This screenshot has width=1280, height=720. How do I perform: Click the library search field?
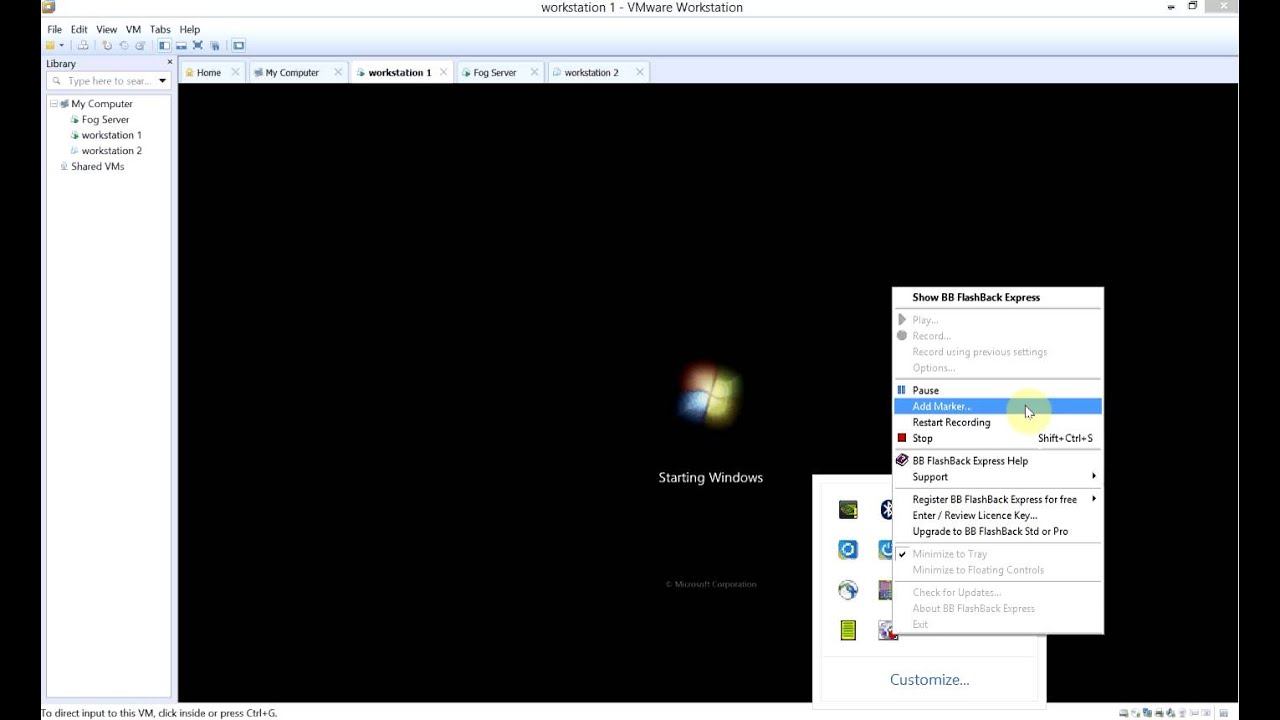pos(108,81)
